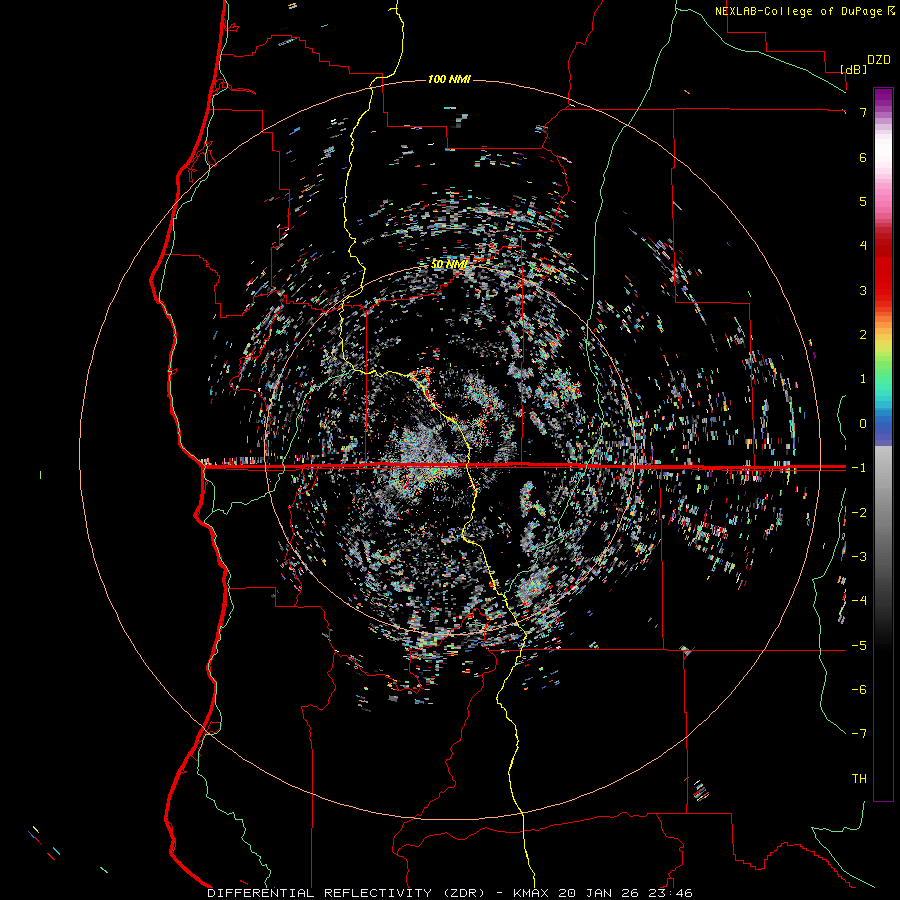Click the 1 value on the color scale
This screenshot has width=900, height=900.
coord(863,379)
